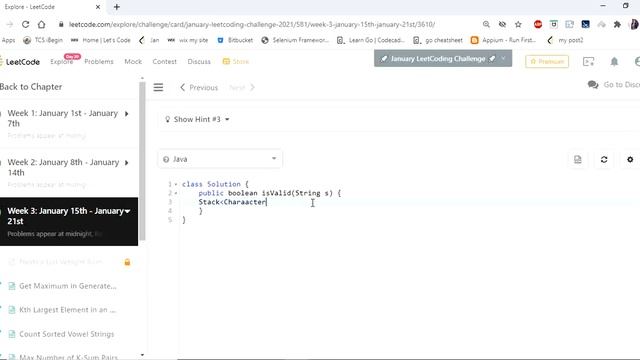Open notifications bell icon
640x360 pixels.
click(614, 62)
